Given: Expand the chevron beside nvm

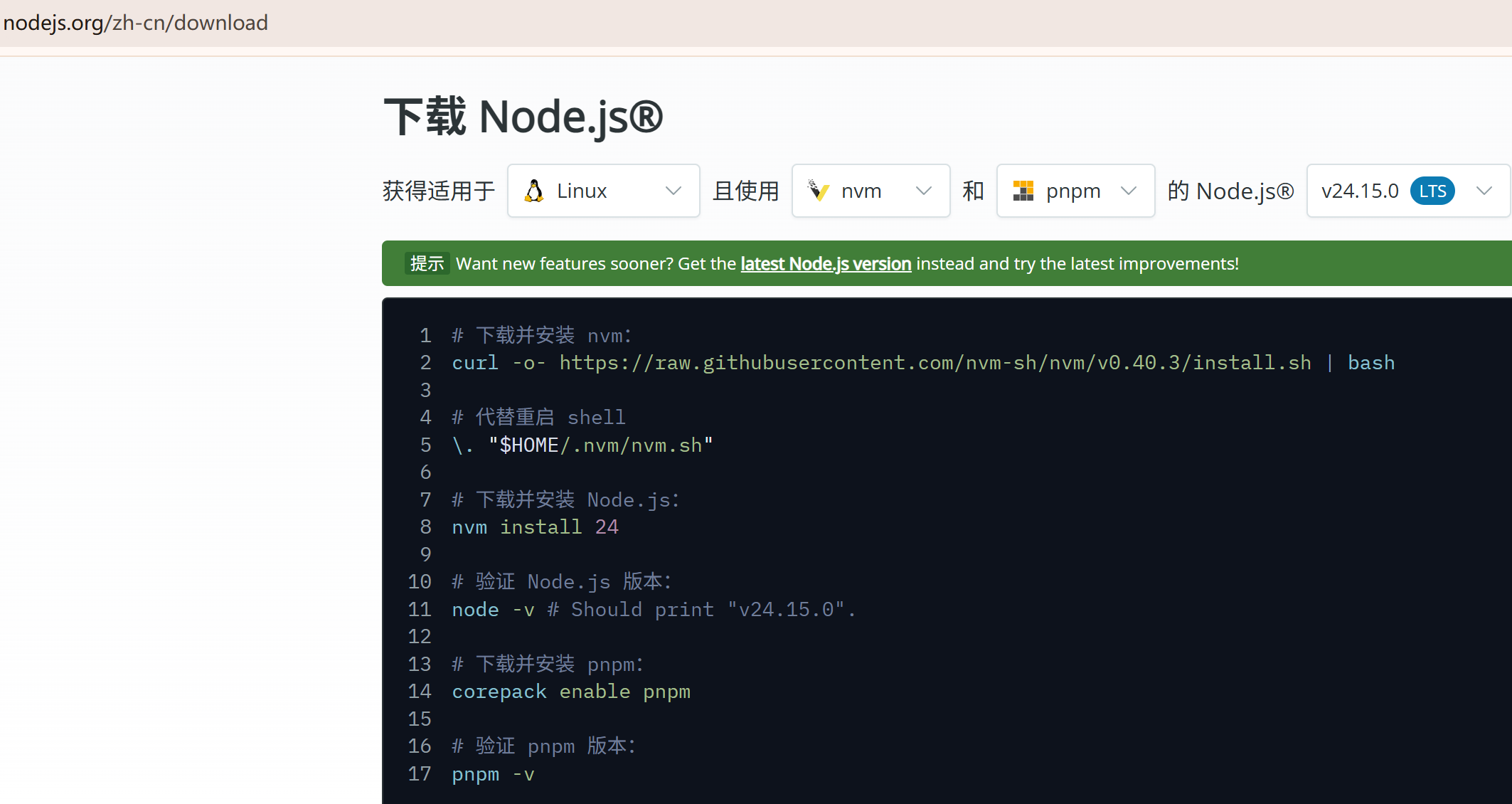Looking at the screenshot, I should 924,191.
